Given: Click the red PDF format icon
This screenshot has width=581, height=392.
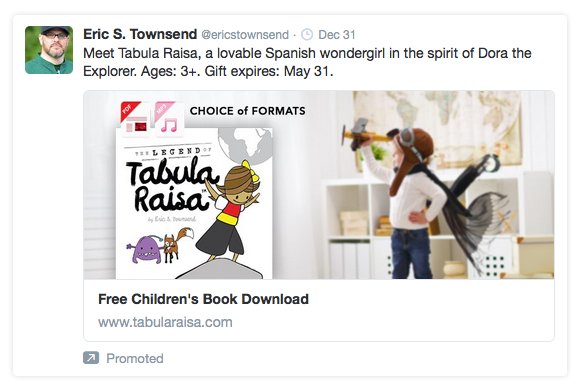Looking at the screenshot, I should (x=135, y=118).
